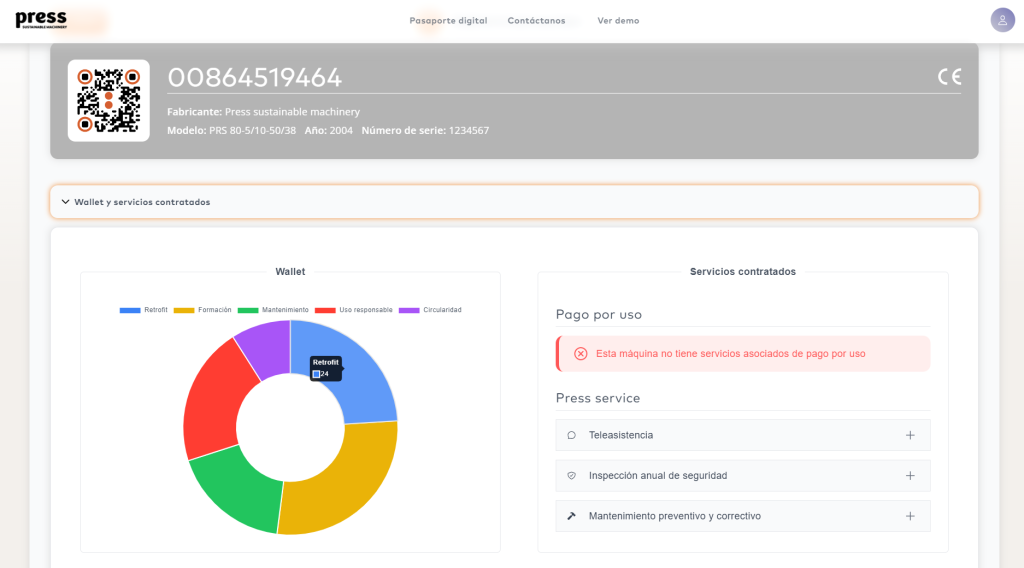Click the Inspección shield icon

pyautogui.click(x=571, y=476)
